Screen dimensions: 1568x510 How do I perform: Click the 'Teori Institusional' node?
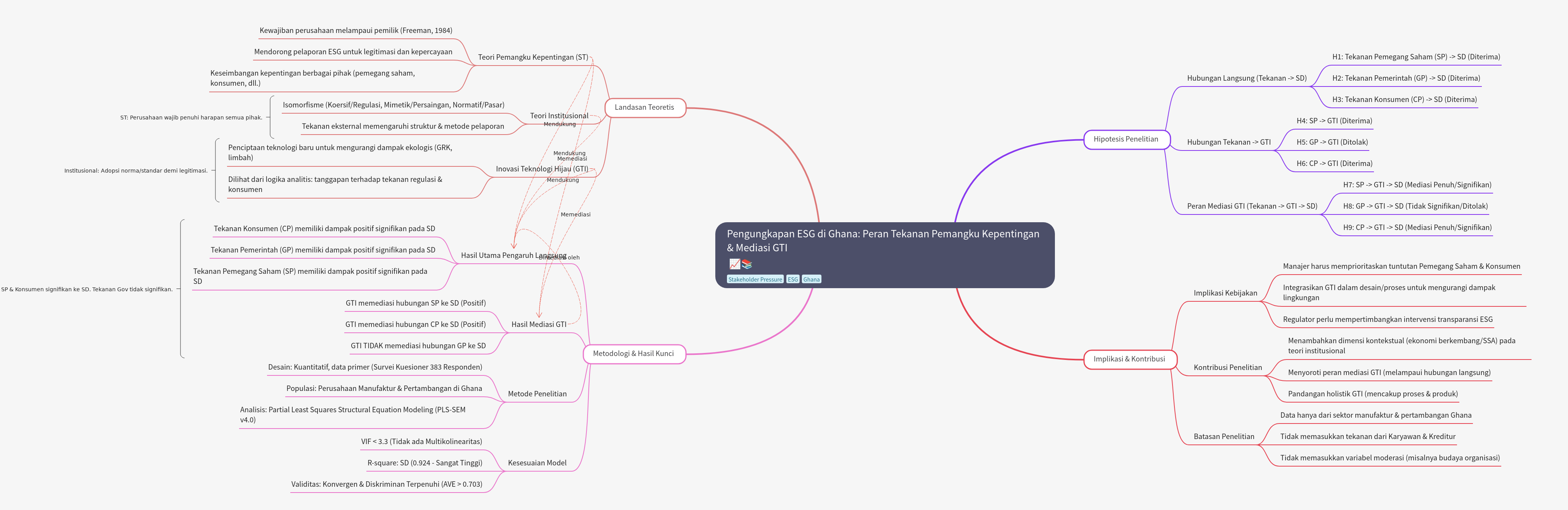(559, 116)
